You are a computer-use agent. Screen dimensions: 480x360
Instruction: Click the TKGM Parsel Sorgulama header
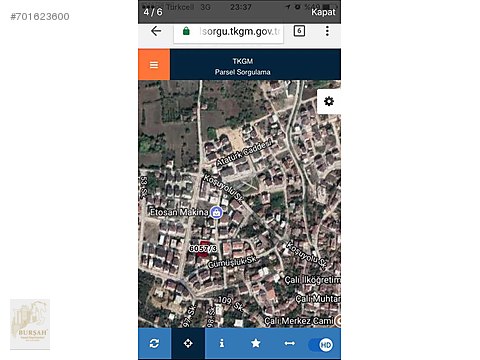coord(243,66)
